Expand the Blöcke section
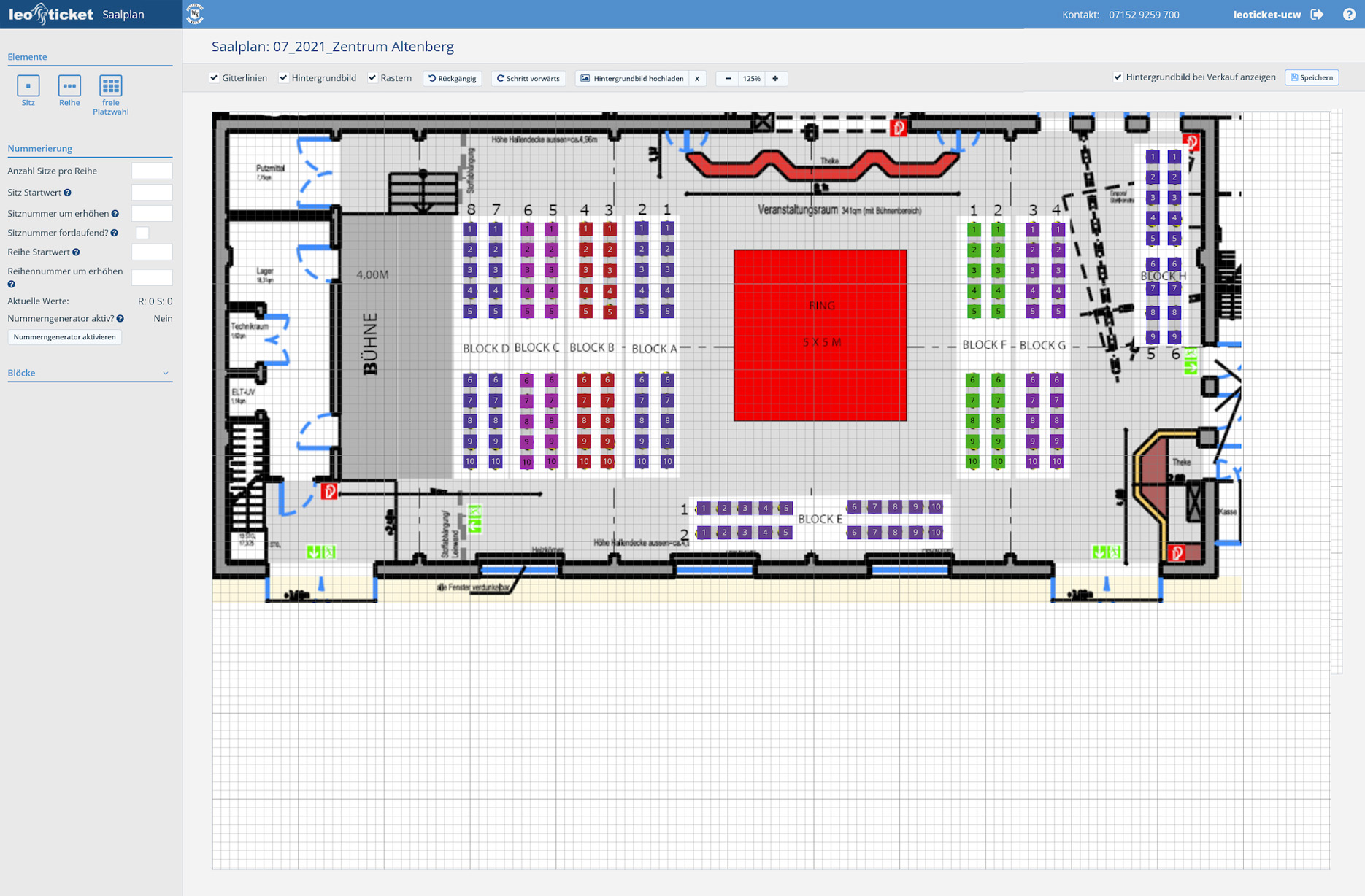Screen dimensions: 1365x896 tap(165, 373)
